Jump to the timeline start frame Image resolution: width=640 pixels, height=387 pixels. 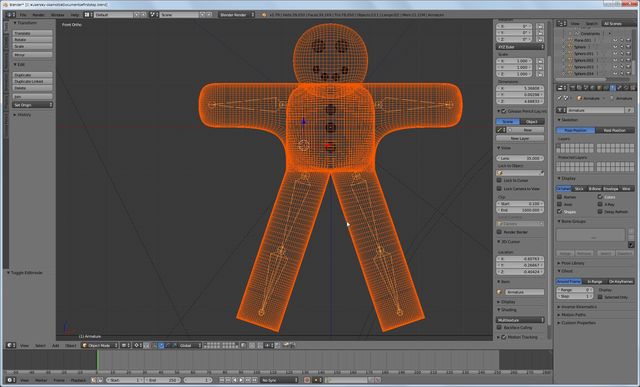click(222, 380)
